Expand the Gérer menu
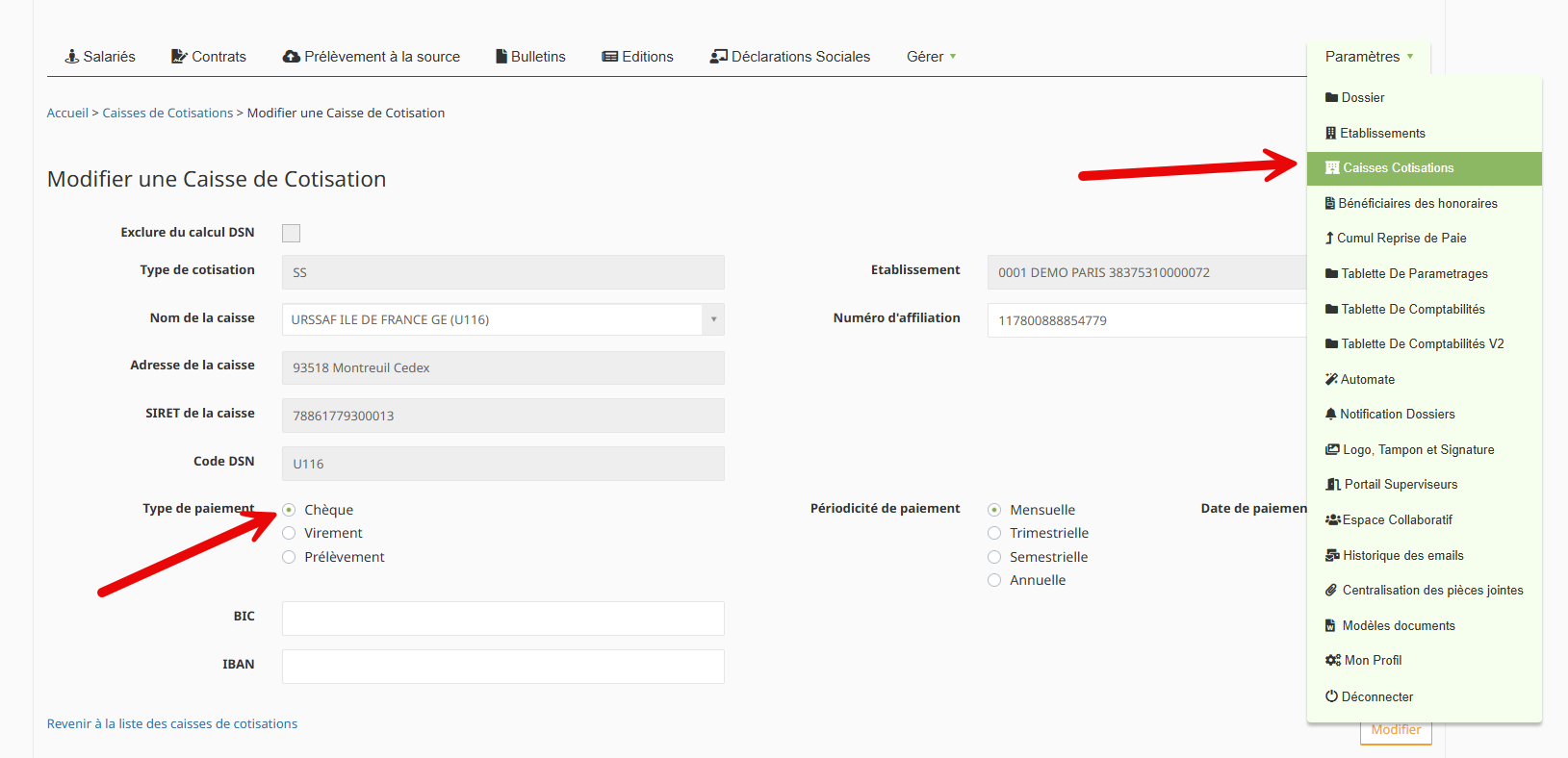 click(x=931, y=57)
